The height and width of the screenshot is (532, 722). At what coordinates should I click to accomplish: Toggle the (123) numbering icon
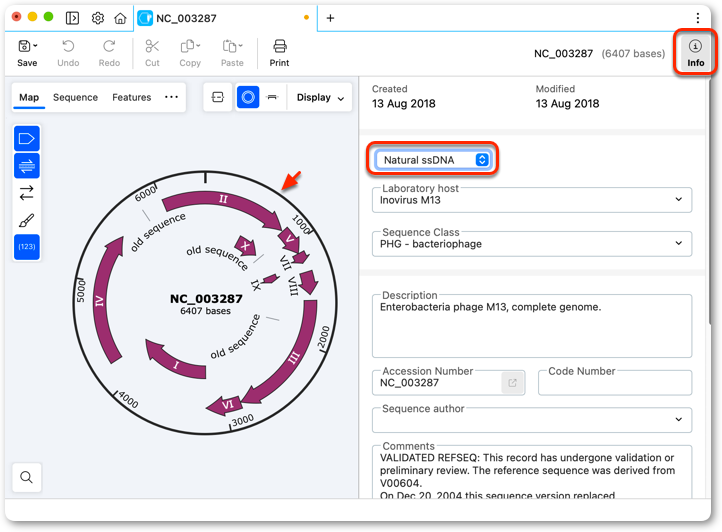27,247
